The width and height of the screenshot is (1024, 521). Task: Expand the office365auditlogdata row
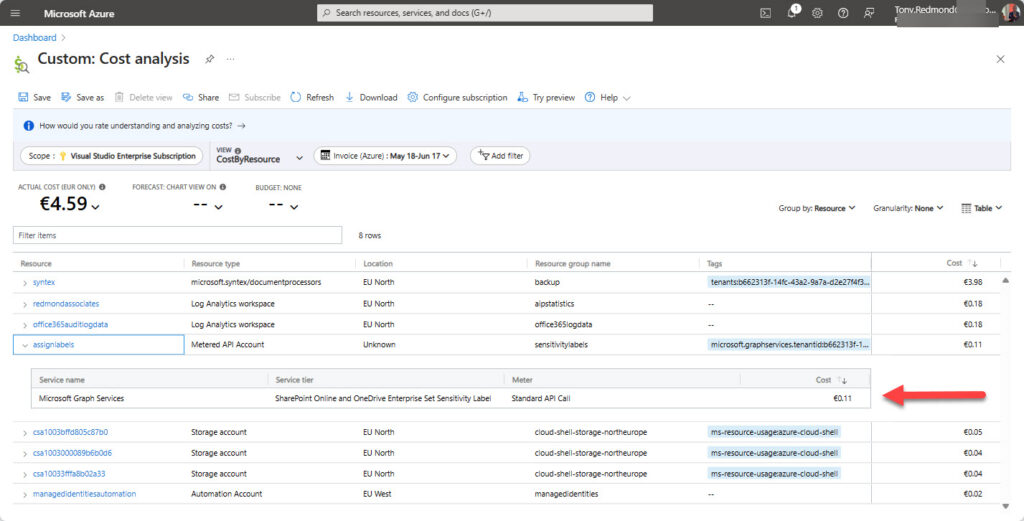click(x=25, y=325)
